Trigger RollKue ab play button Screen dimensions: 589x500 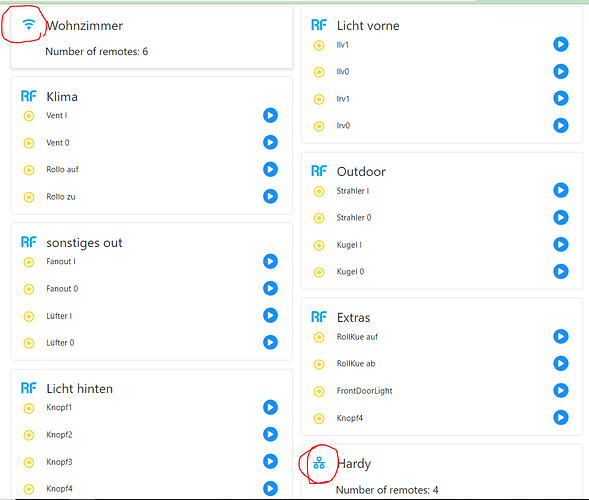tap(561, 363)
